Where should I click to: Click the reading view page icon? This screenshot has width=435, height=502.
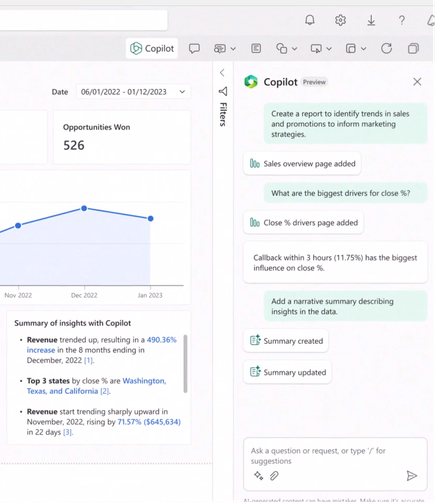pos(256,49)
